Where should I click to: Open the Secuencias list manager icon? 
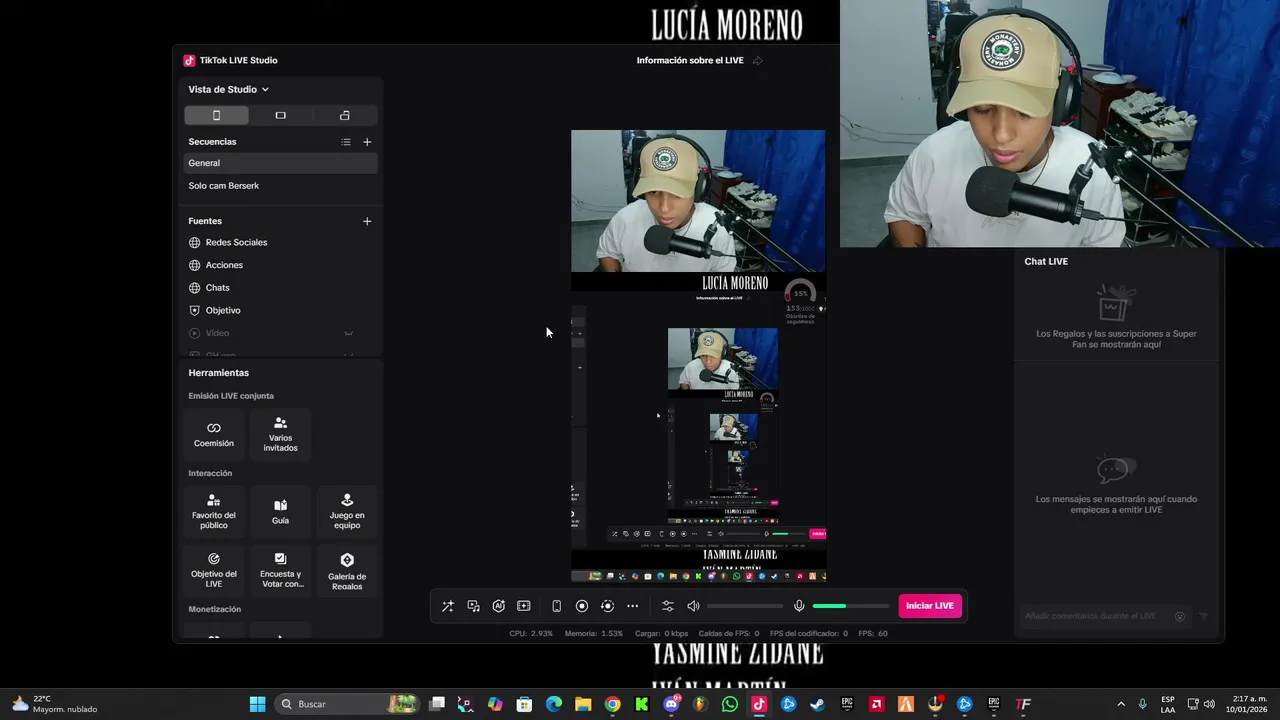[346, 142]
